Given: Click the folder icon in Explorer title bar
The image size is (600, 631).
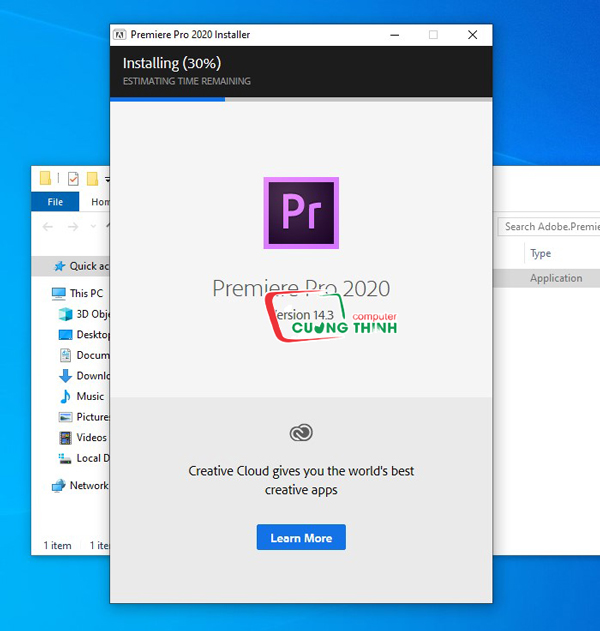Looking at the screenshot, I should [x=45, y=178].
